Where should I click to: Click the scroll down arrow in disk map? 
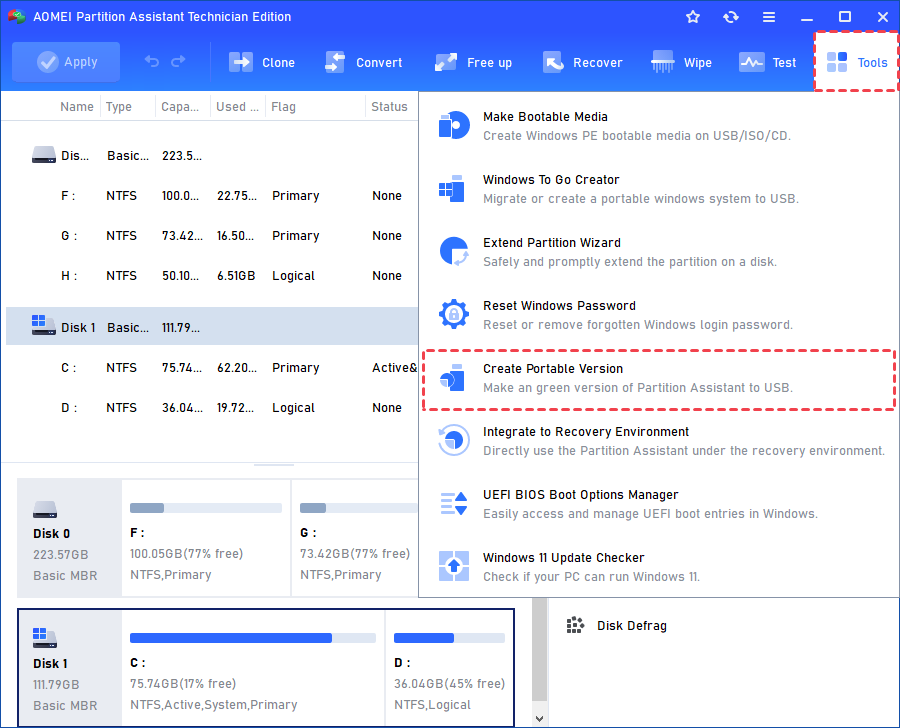tap(539, 718)
